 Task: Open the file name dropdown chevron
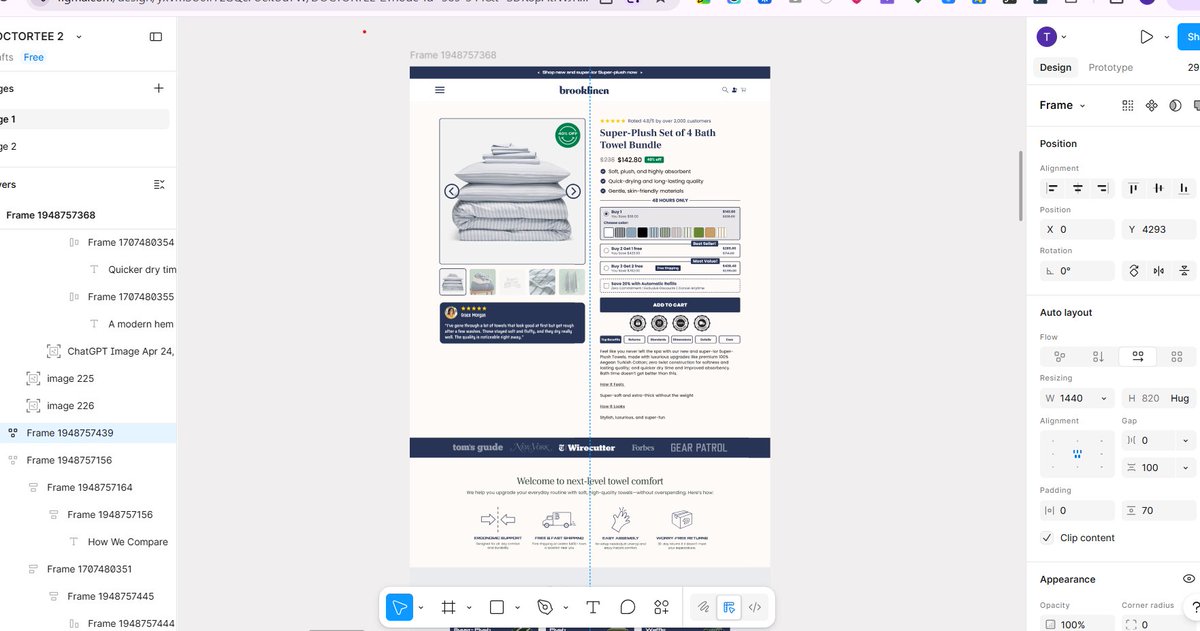click(79, 37)
